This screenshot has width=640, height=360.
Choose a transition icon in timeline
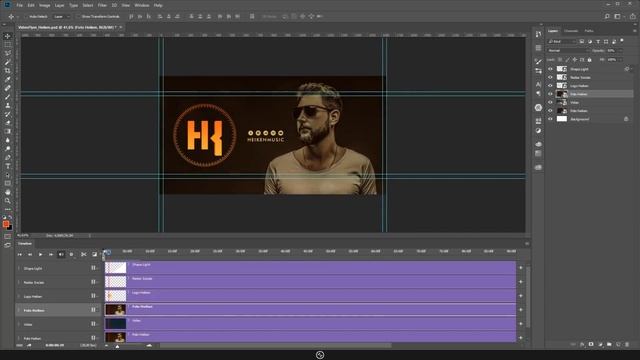point(95,254)
